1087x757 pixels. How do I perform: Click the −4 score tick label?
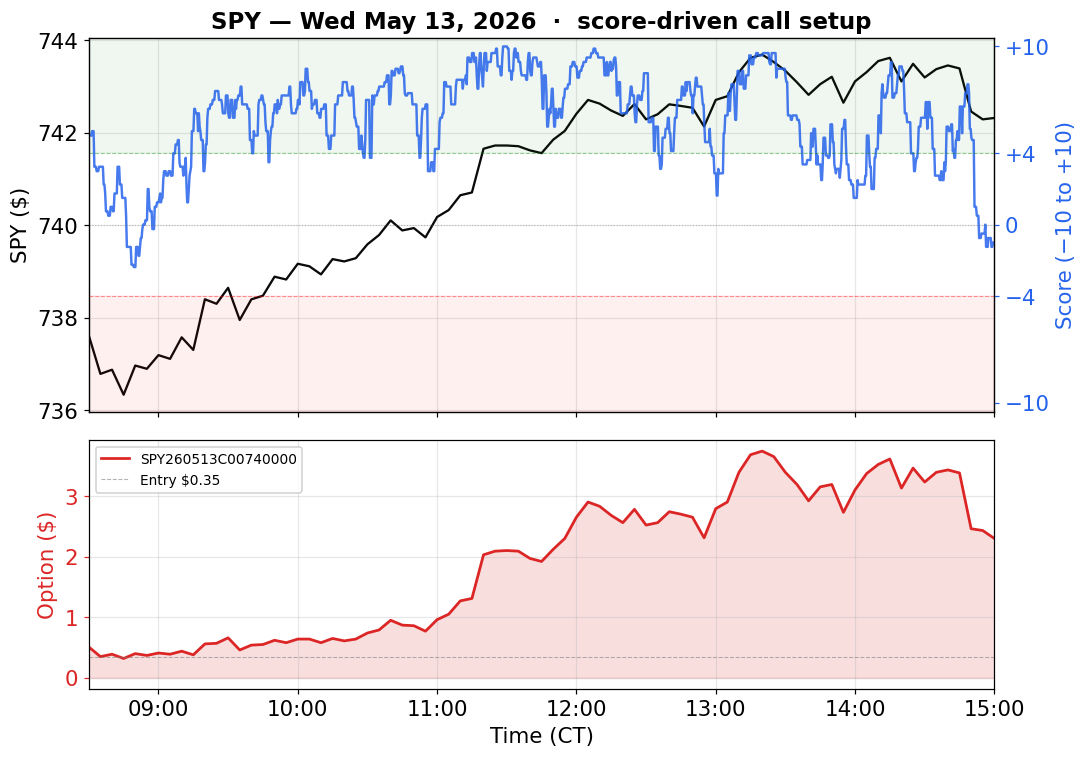pyautogui.click(x=1020, y=297)
